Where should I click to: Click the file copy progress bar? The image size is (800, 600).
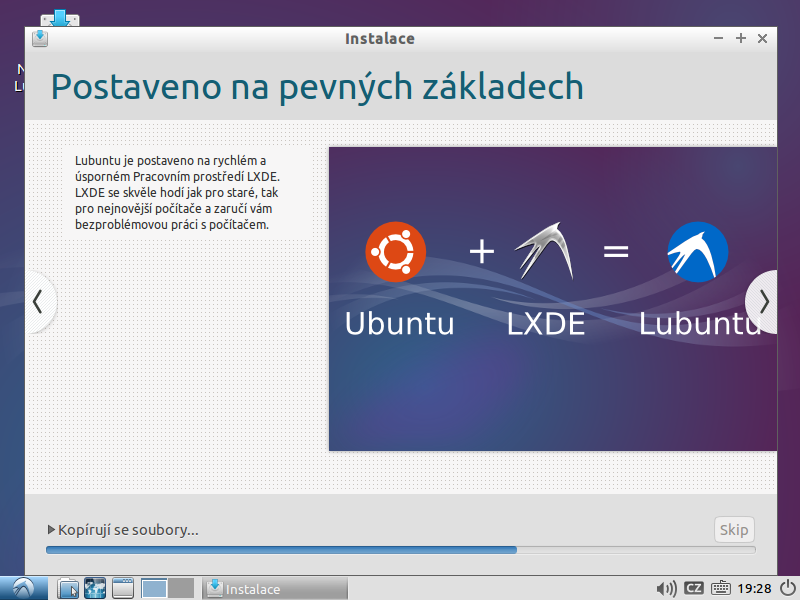[401, 550]
